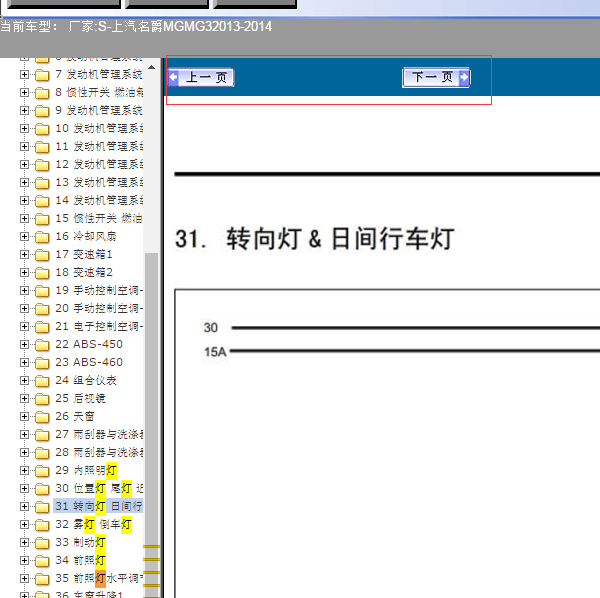Click folder icon of 22 ABS-450

(42, 345)
